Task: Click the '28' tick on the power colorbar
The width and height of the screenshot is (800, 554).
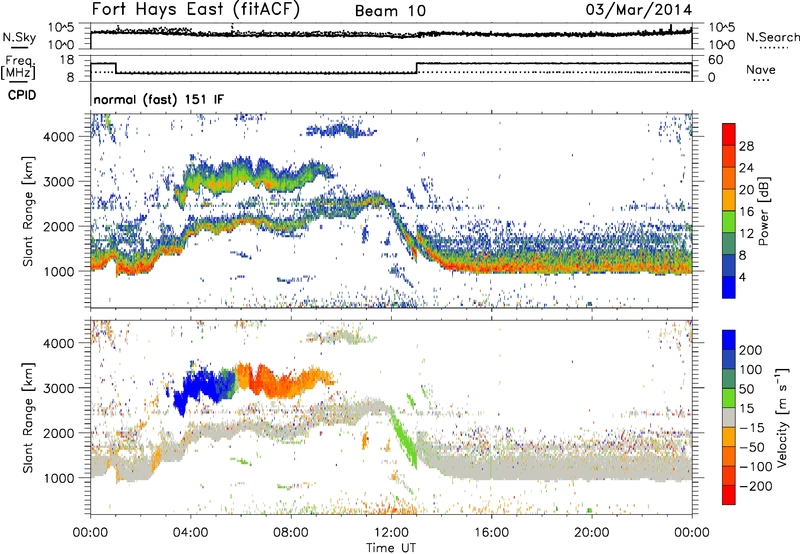Action: point(746,146)
